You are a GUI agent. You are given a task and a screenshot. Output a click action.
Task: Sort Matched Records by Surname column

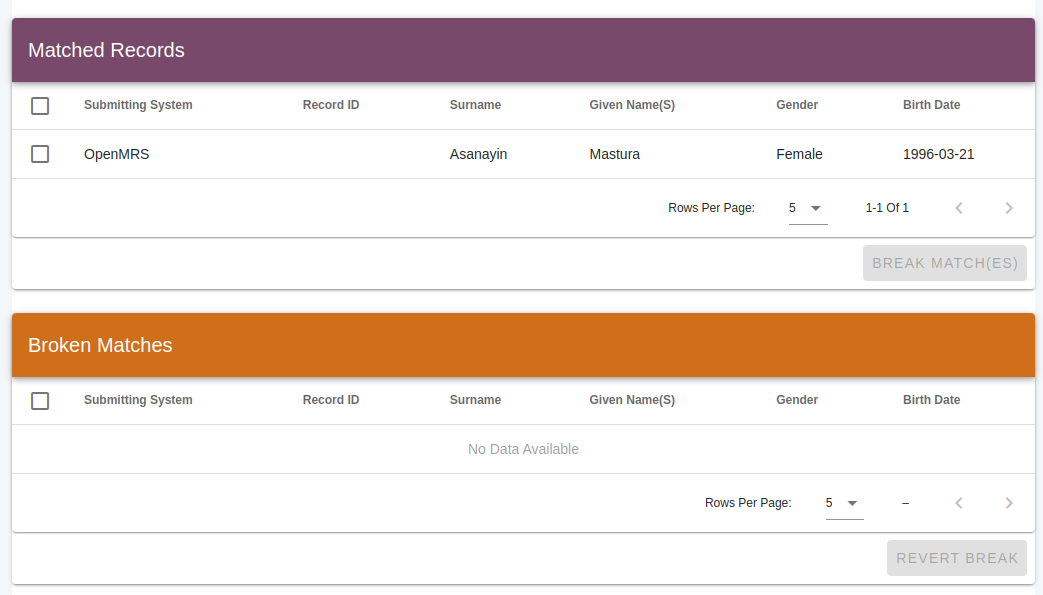point(475,105)
